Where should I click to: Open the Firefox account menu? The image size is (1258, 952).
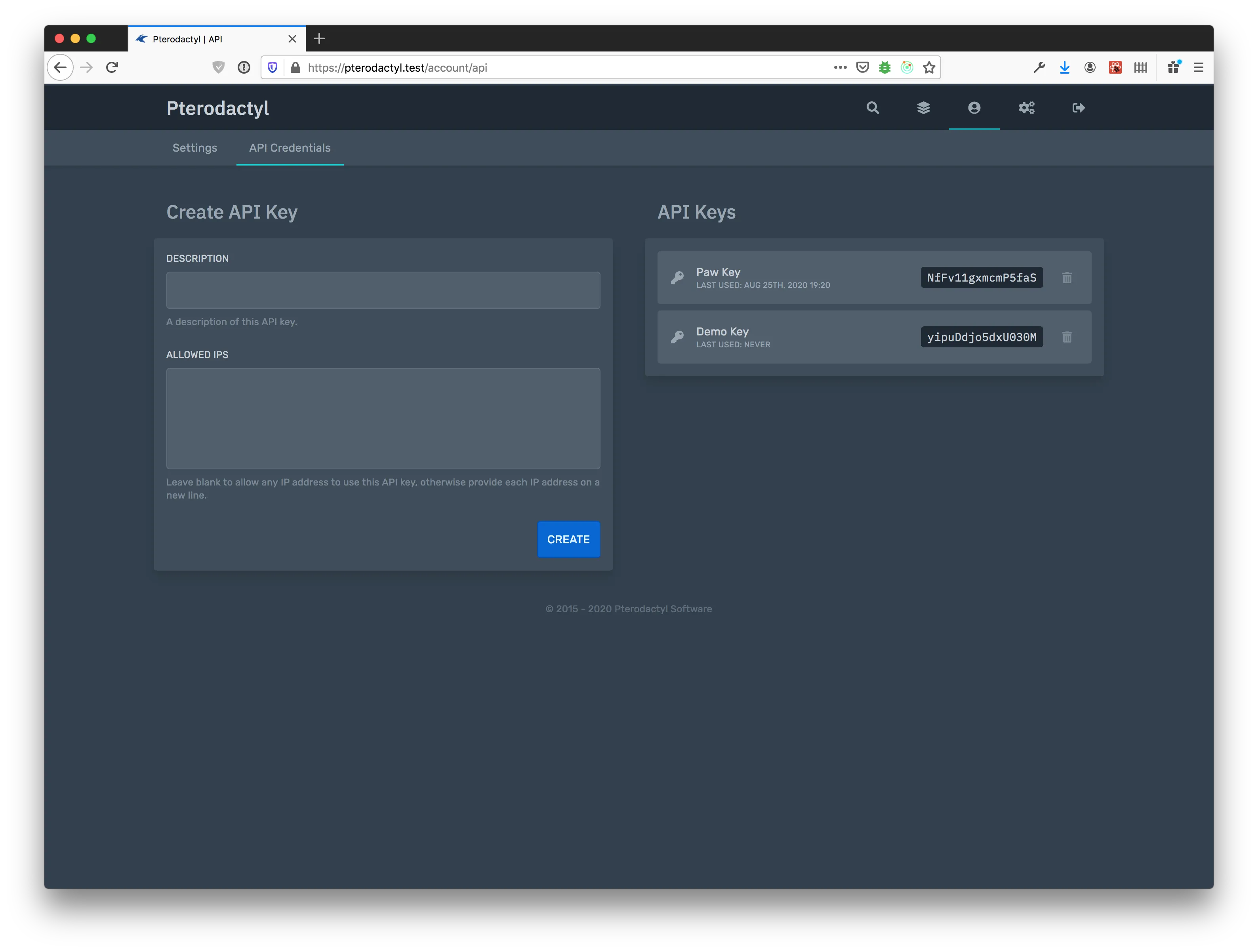pos(1090,67)
